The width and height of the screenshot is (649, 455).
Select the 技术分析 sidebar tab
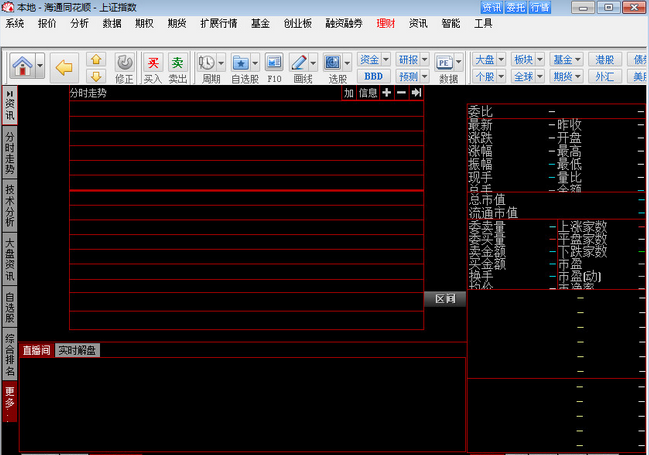(x=9, y=204)
